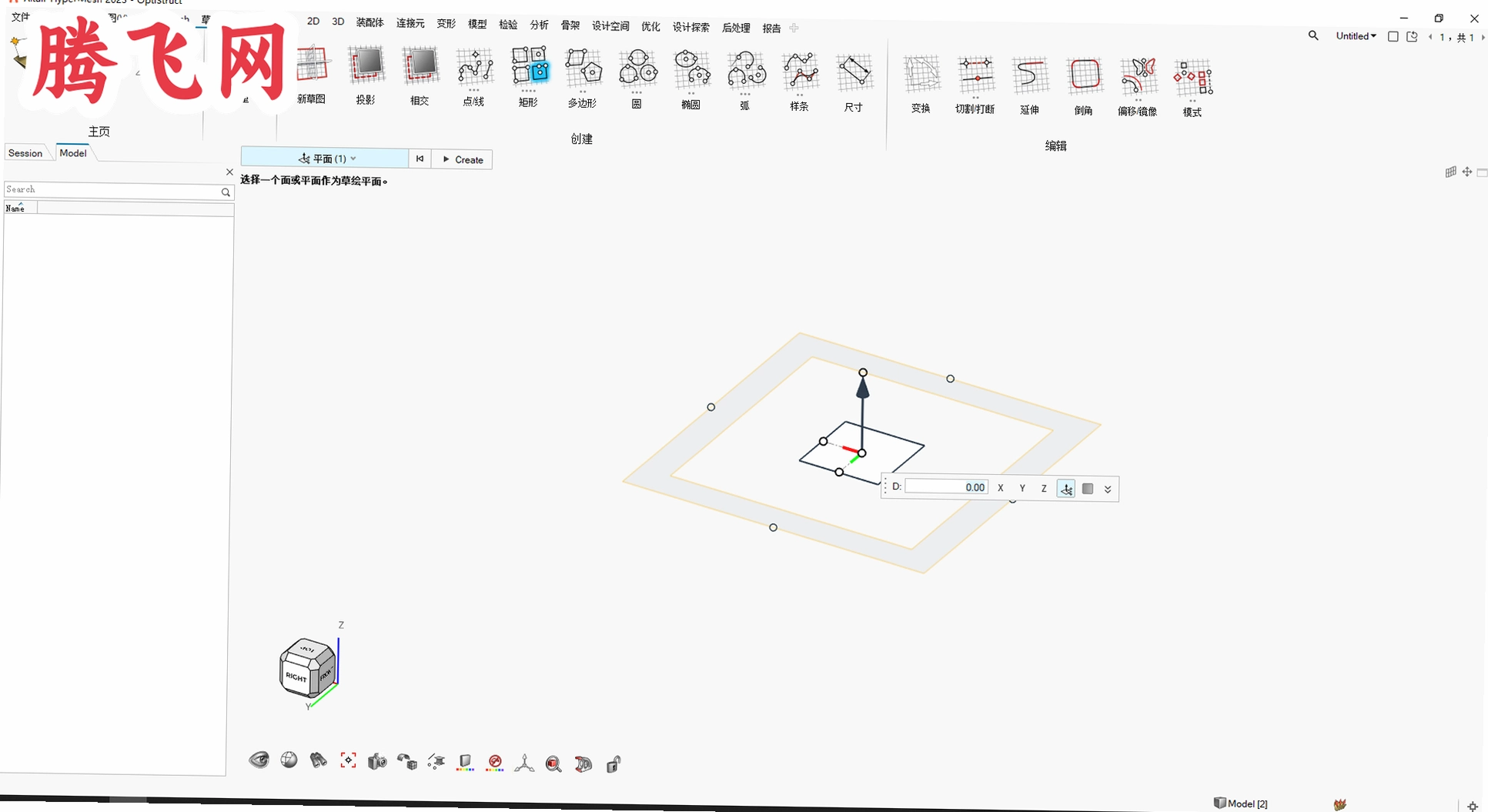Open the Untitled page dropdown

pos(1356,36)
